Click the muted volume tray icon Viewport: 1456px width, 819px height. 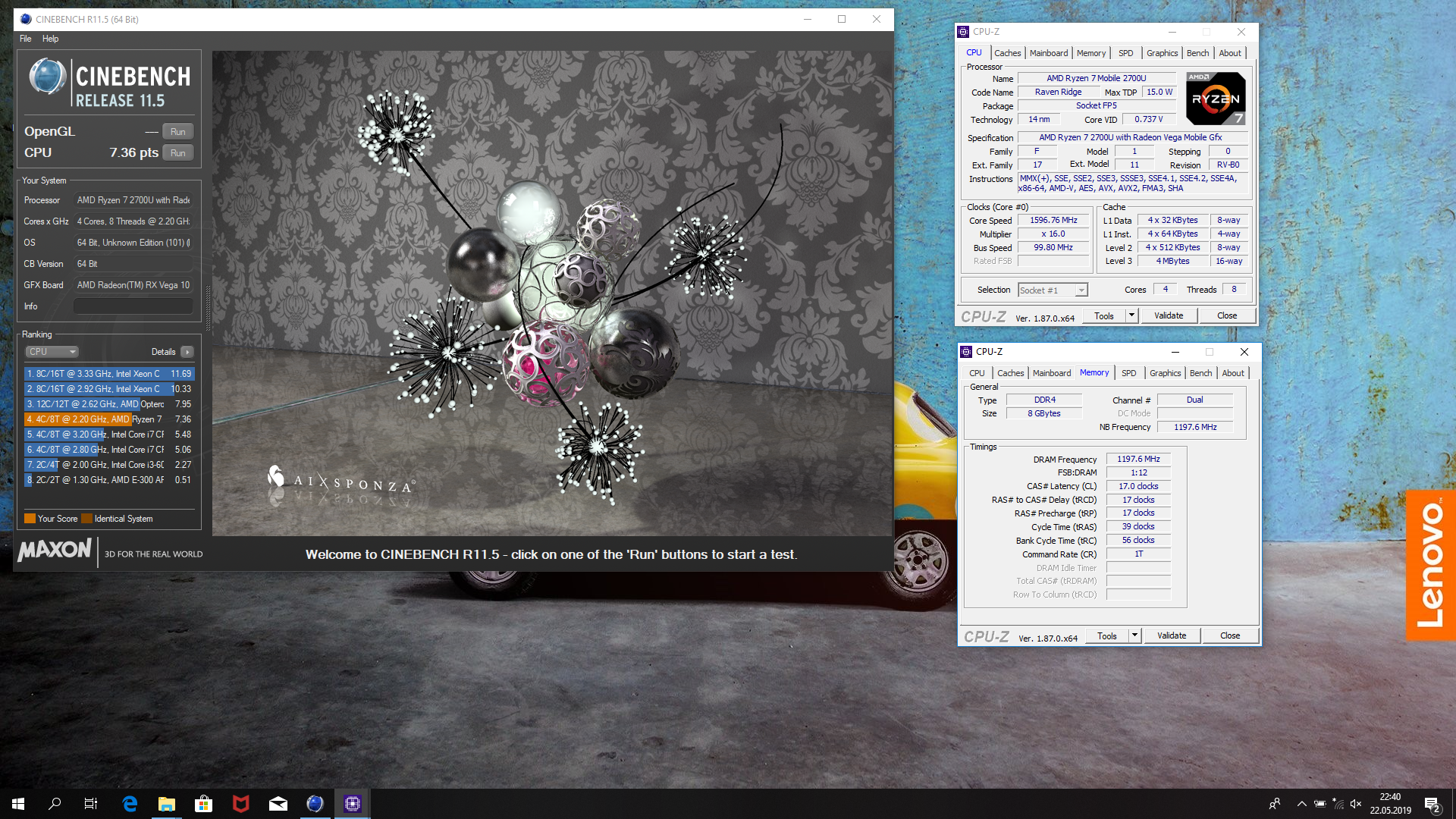(1356, 804)
